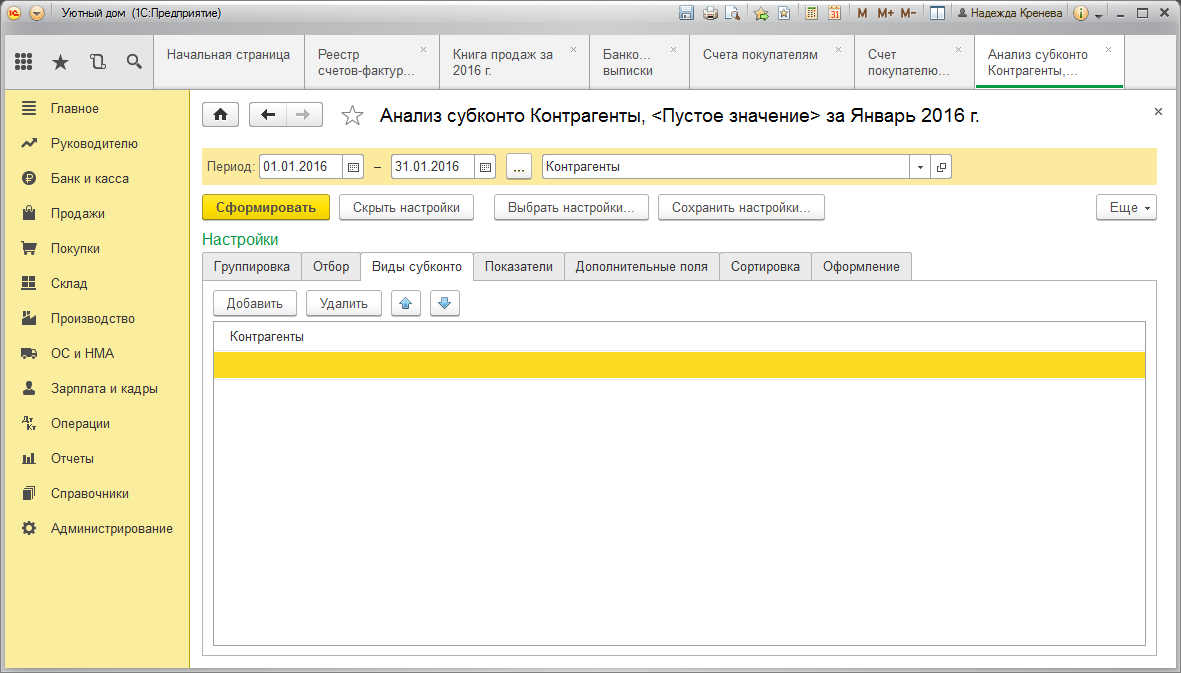Select the highlighted empty yellow row
Viewport: 1181px width, 673px height.
[679, 365]
